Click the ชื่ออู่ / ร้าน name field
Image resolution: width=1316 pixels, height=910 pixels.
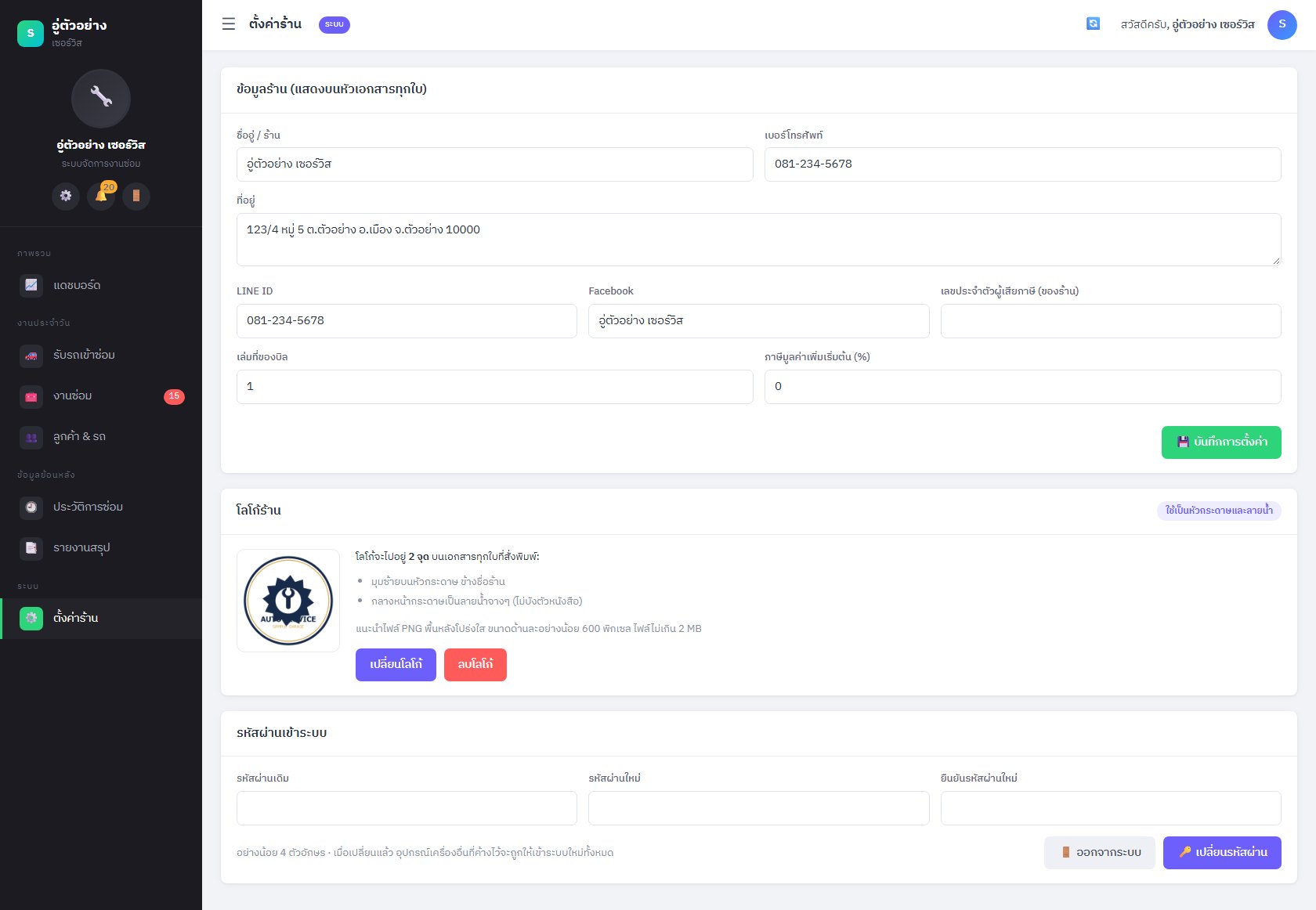click(495, 164)
